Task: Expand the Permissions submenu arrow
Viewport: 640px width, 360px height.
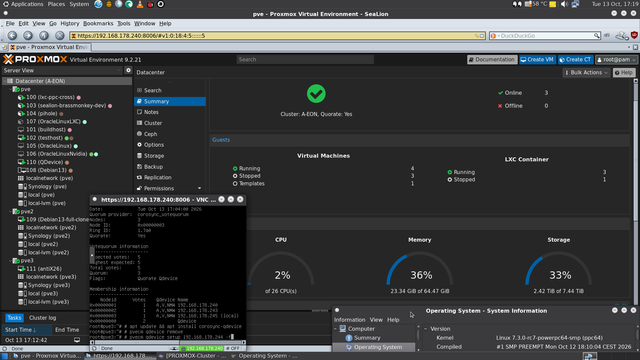Action: [200, 188]
